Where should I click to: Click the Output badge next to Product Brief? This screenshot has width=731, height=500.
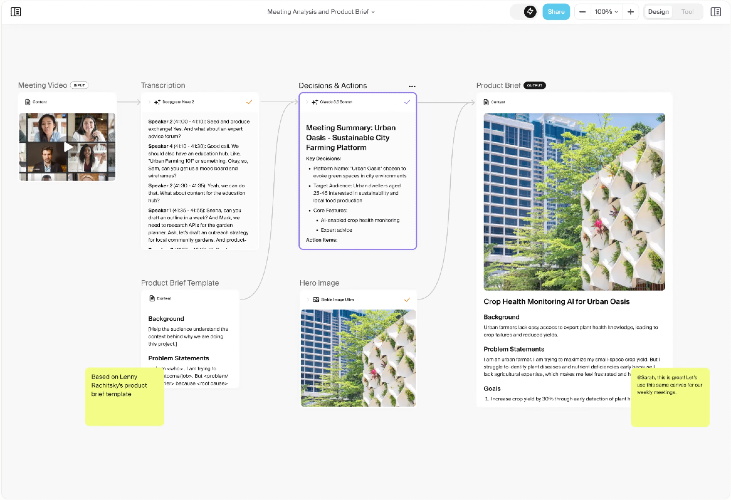tap(534, 85)
